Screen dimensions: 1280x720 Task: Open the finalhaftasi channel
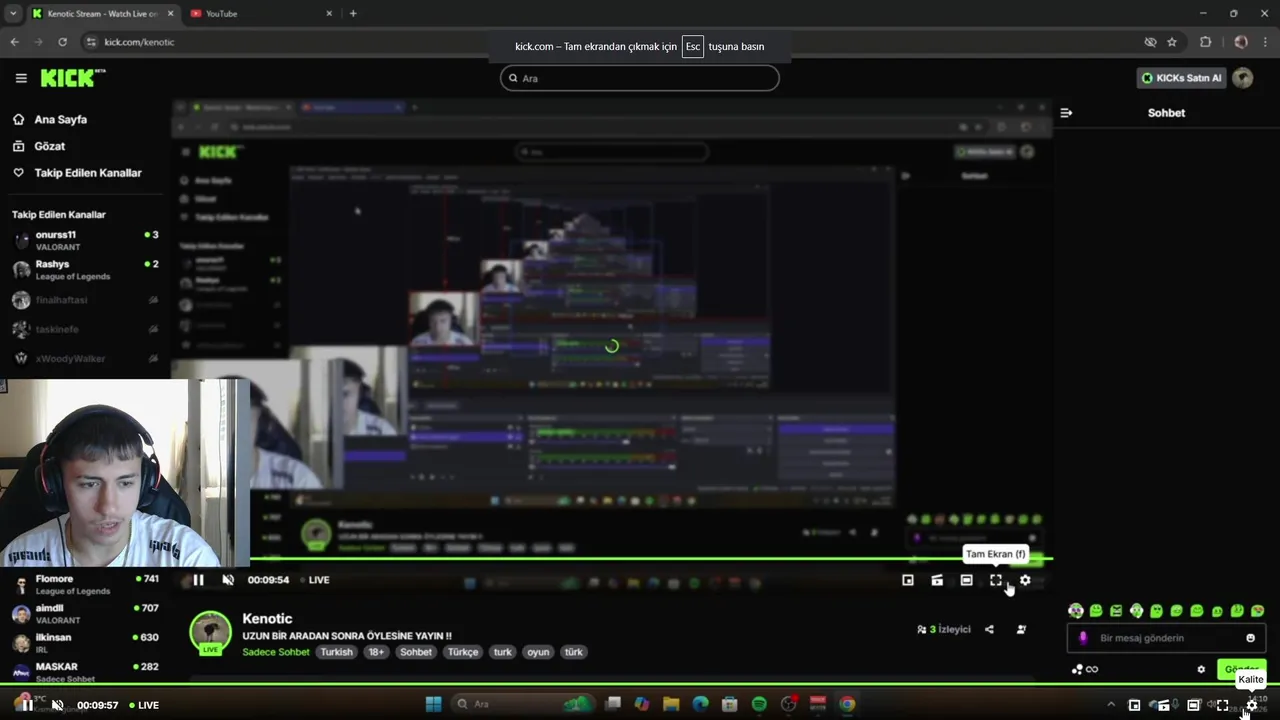[x=85, y=300]
